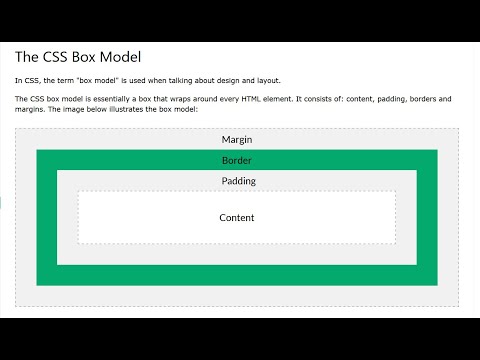Click the 'Padding' label in the diagram
Screen dimensions: 480x360
click(239, 181)
